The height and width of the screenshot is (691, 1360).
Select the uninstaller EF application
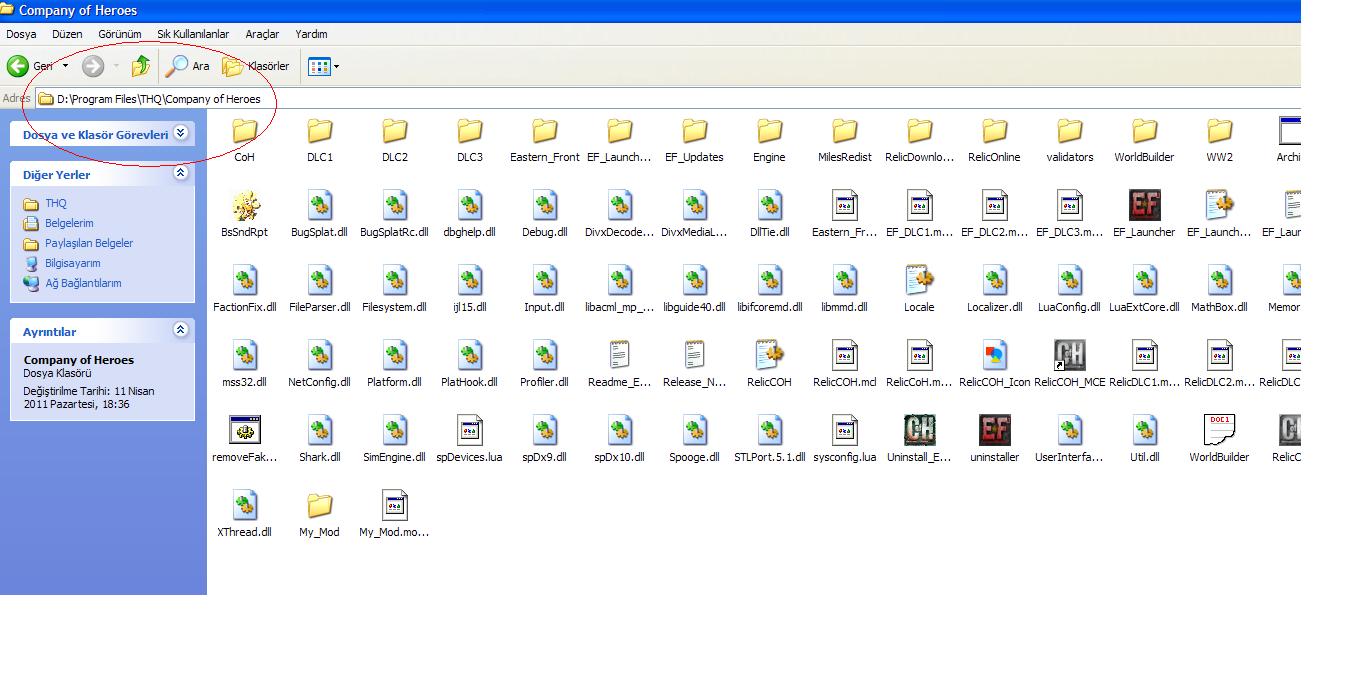[x=994, y=440]
